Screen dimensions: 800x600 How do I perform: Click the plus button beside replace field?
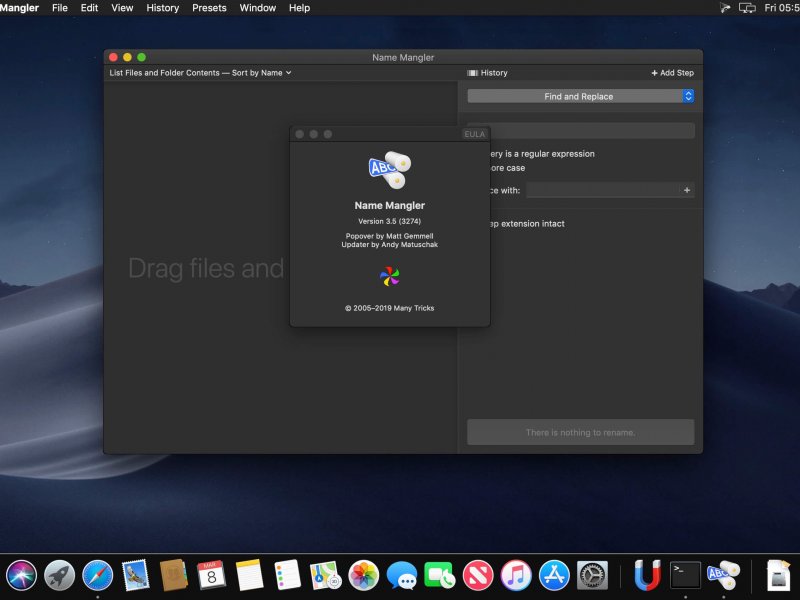(687, 190)
